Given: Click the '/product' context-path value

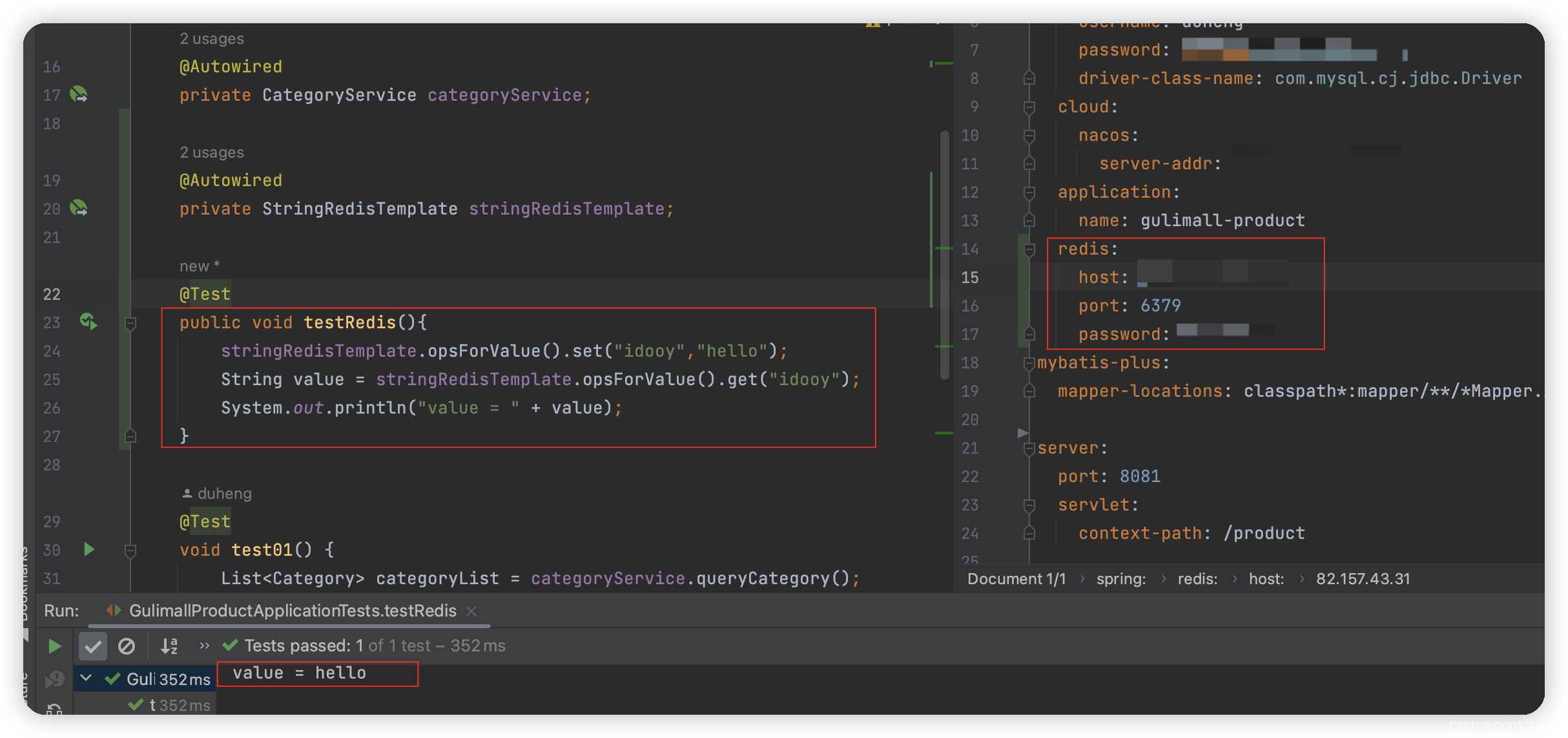Looking at the screenshot, I should coord(1264,533).
